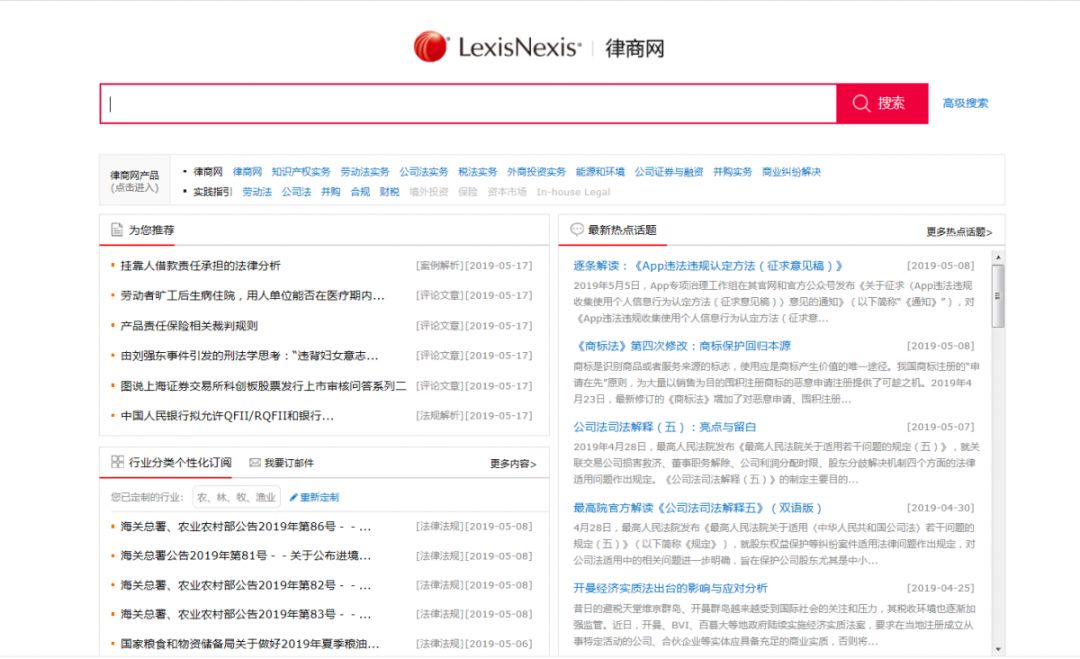Open 高级搜索 advanced search

click(965, 103)
